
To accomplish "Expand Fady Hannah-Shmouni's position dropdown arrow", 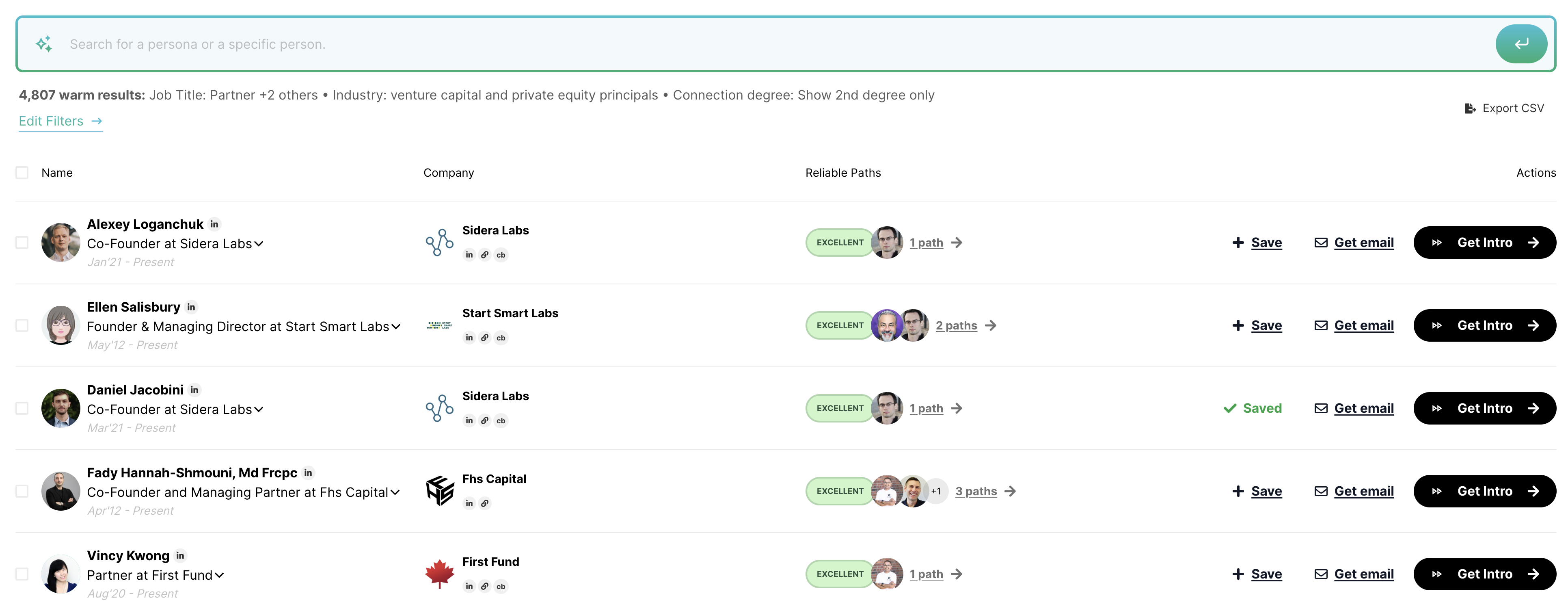I will [x=395, y=492].
